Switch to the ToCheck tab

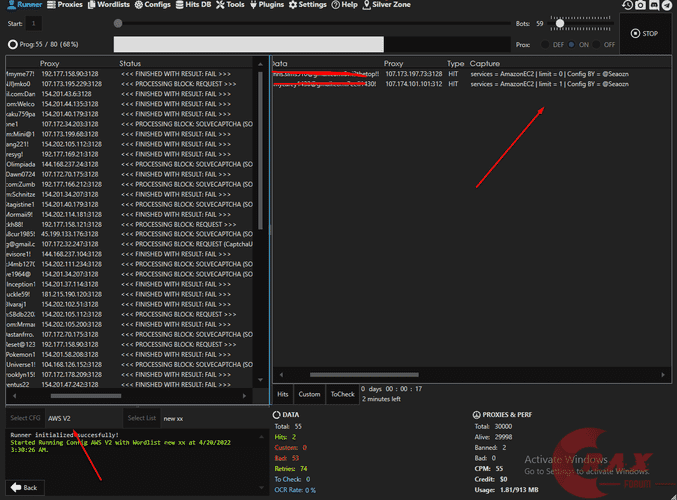tap(342, 394)
